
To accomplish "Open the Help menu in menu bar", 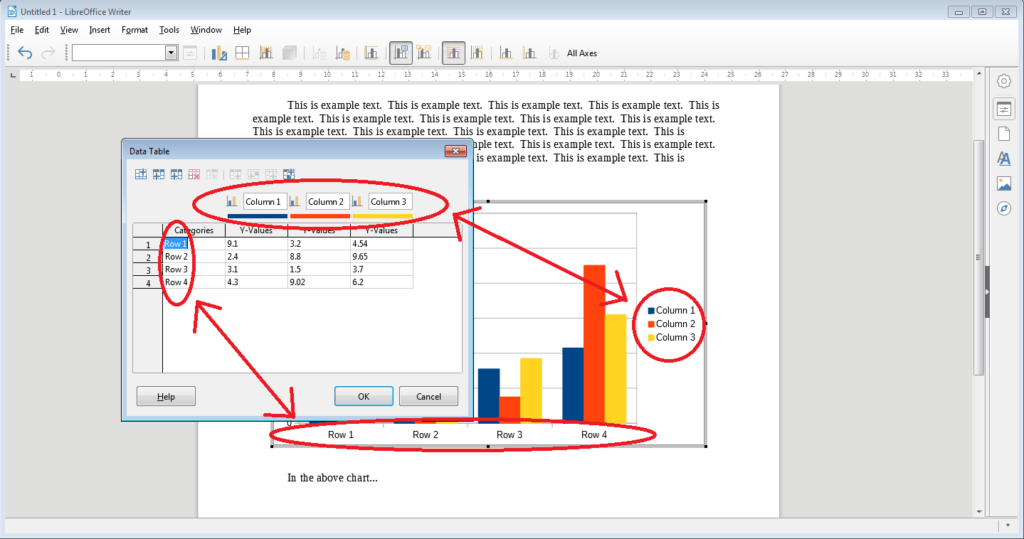I will tap(242, 29).
